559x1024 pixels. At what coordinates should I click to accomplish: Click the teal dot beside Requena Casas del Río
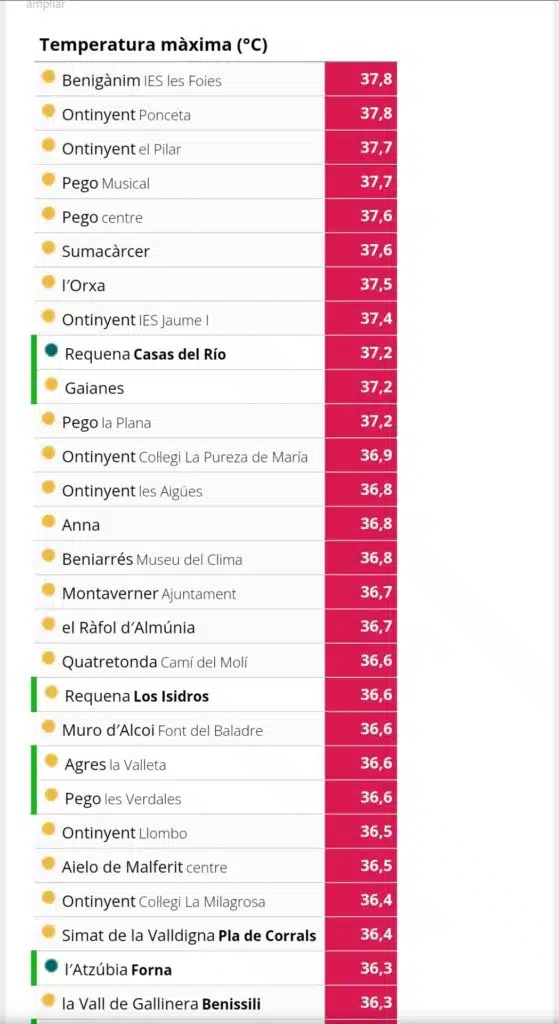pyautogui.click(x=51, y=351)
